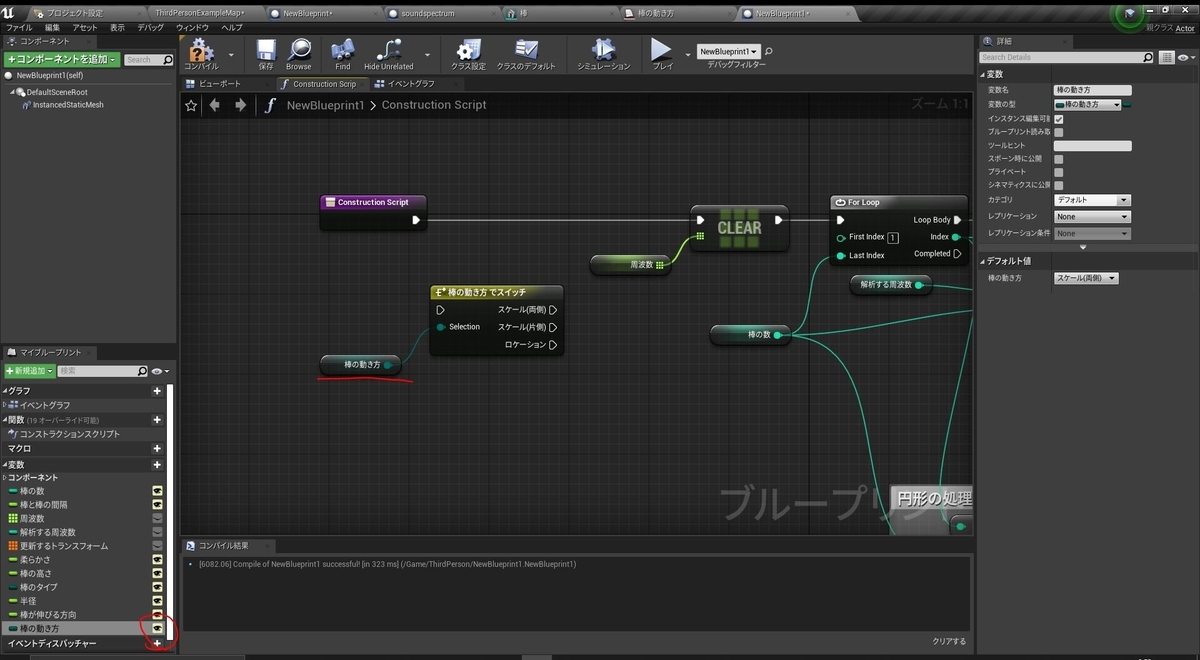
Task: Click +コンポーネントを追加 button
Action: point(62,60)
